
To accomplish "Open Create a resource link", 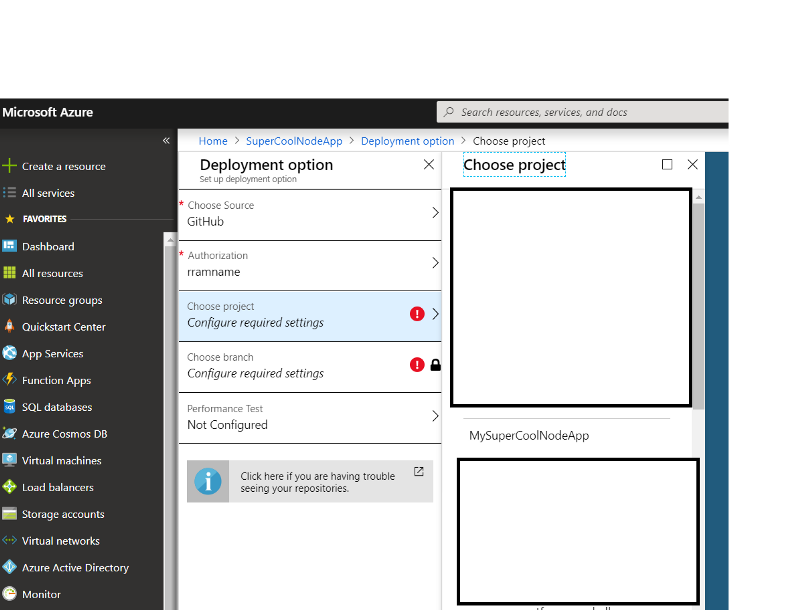I will click(x=63, y=166).
